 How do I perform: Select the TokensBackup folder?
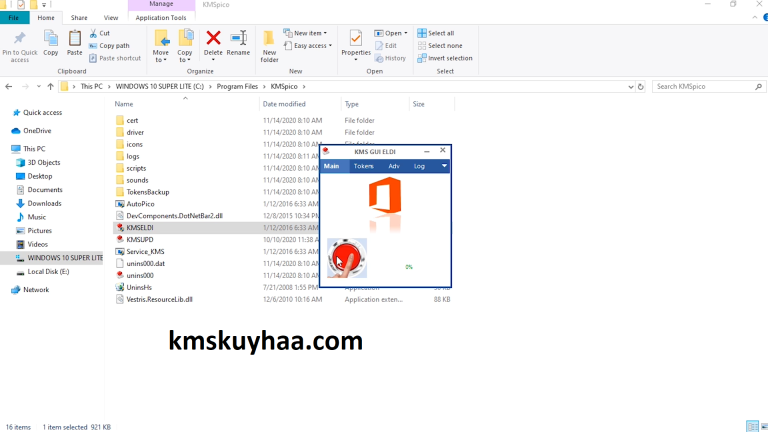click(x=143, y=192)
